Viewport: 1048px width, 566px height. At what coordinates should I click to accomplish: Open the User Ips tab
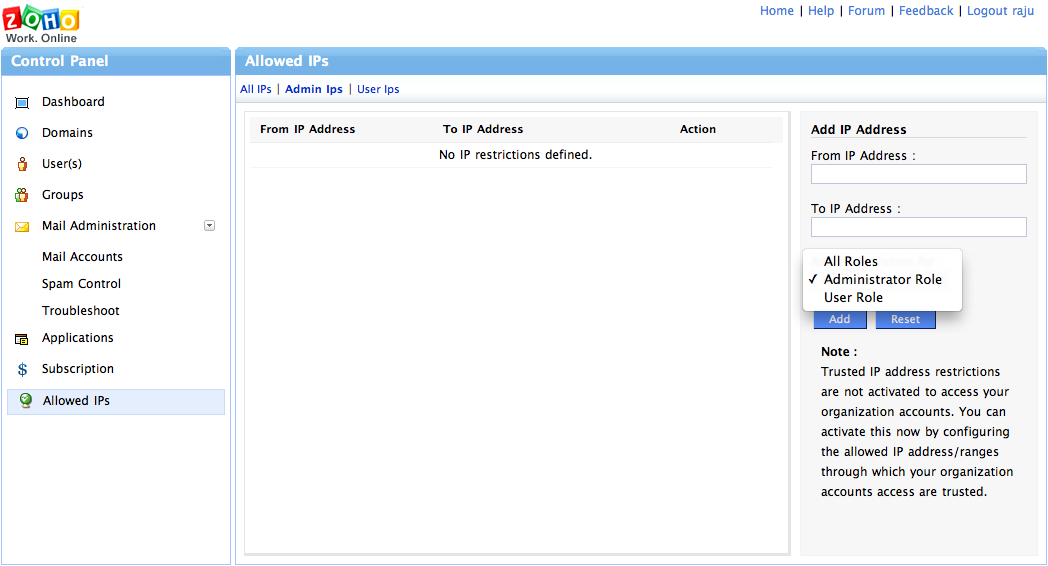[378, 89]
